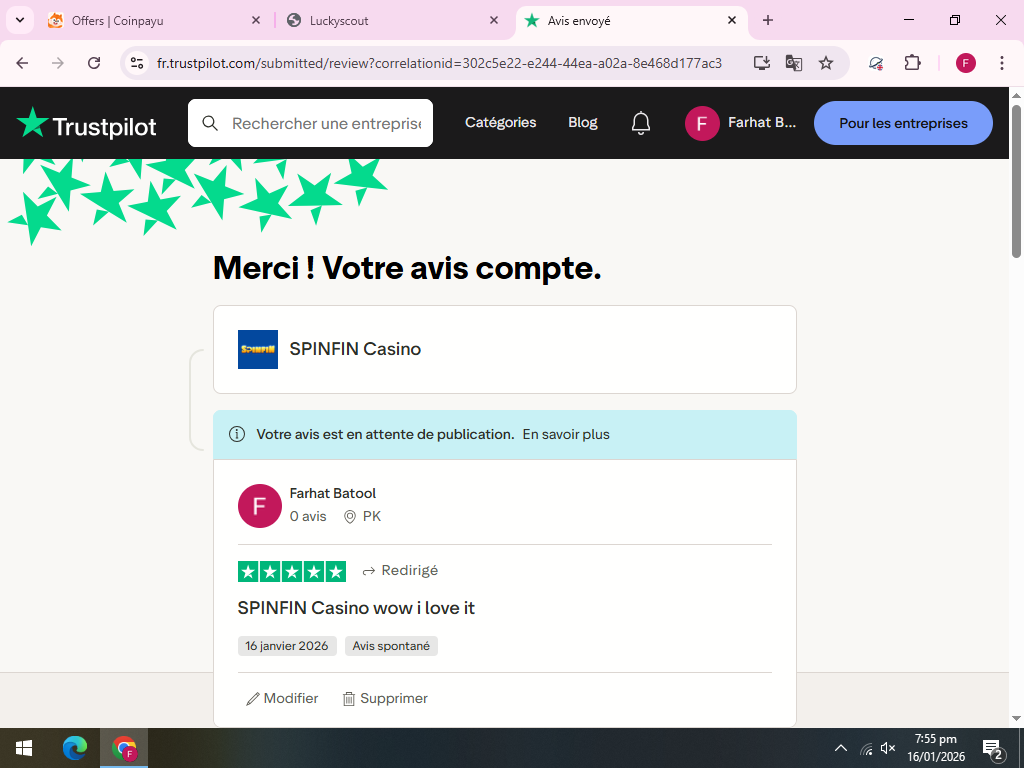Click the Supprimer trash icon

(x=349, y=699)
